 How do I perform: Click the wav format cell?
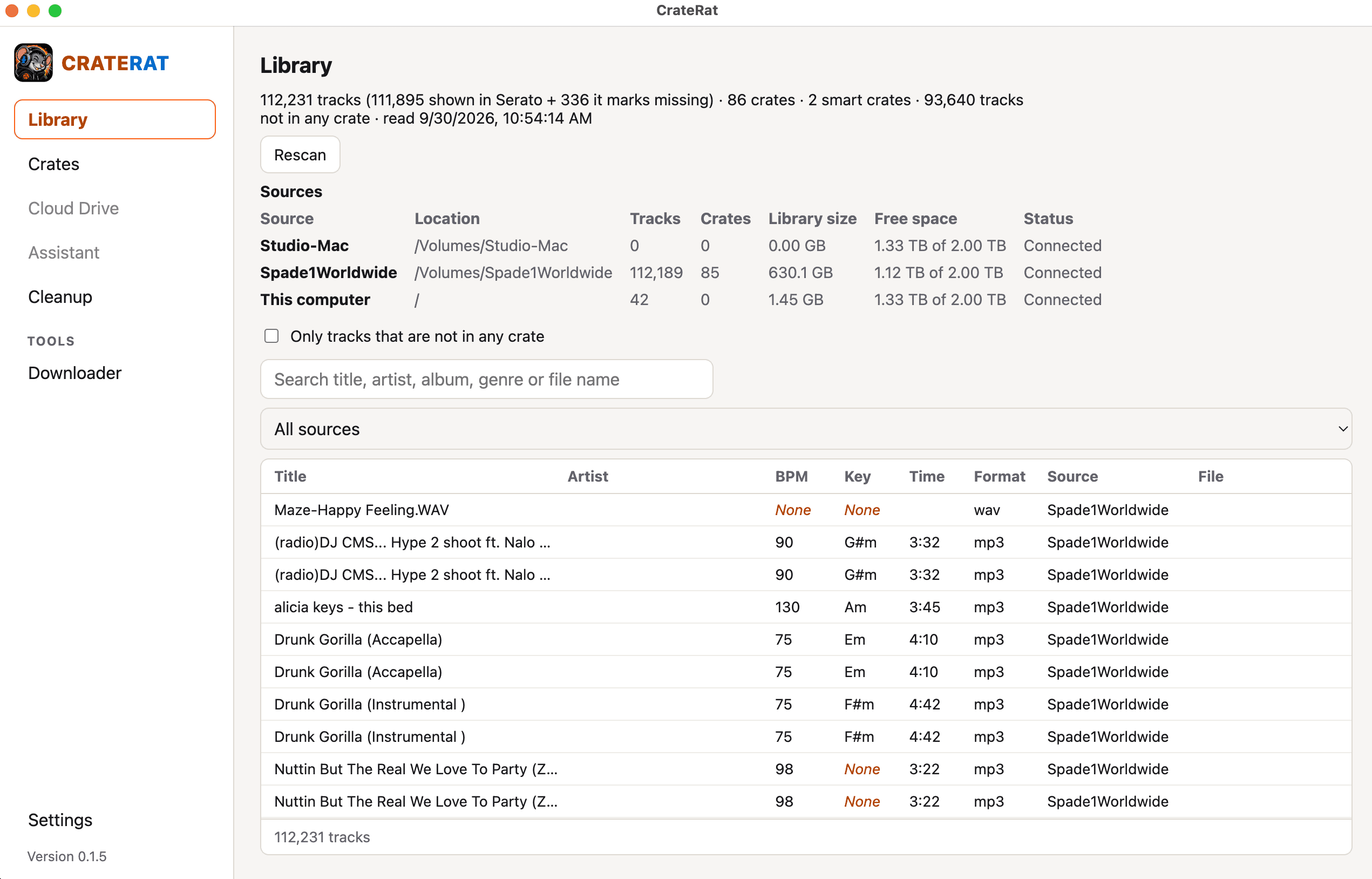987,510
